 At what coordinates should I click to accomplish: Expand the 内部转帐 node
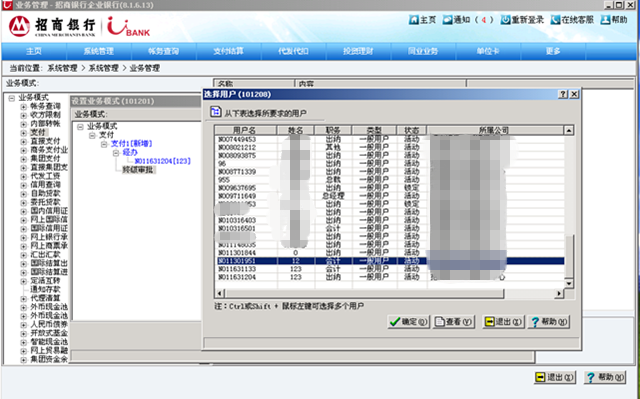[23, 124]
